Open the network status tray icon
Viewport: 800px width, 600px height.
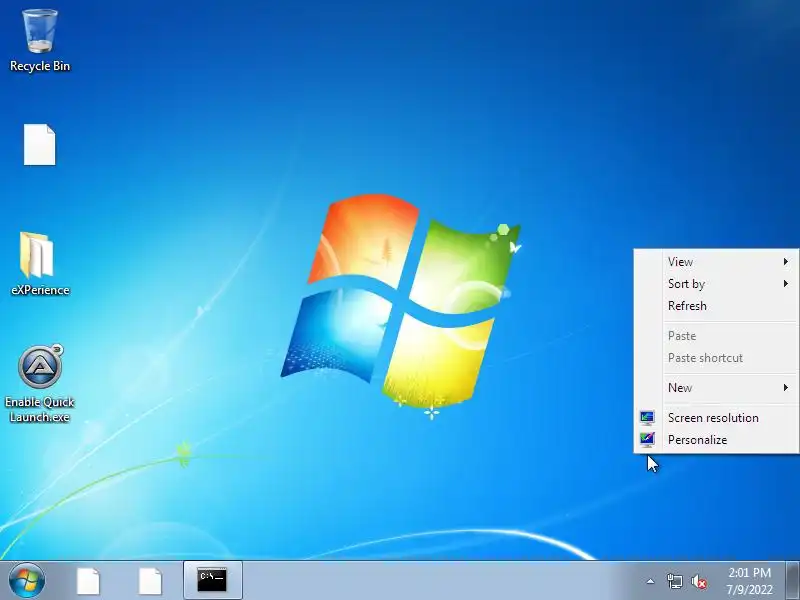tap(674, 581)
